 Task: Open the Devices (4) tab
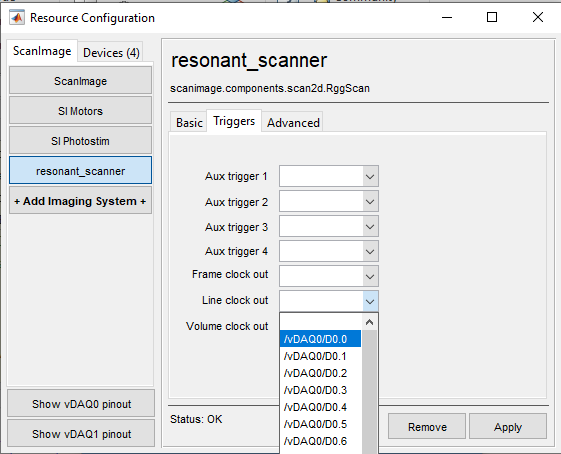(111, 53)
